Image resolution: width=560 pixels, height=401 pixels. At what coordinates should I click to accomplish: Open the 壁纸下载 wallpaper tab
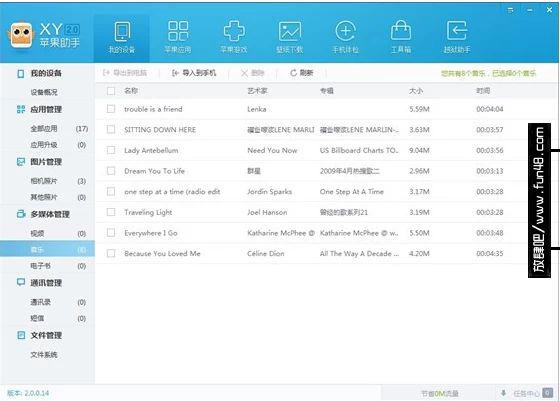pyautogui.click(x=290, y=38)
